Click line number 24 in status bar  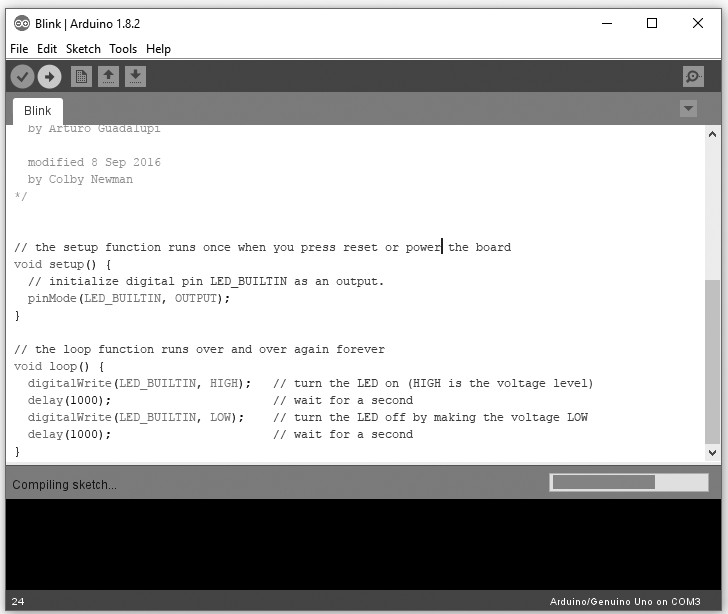(x=18, y=602)
